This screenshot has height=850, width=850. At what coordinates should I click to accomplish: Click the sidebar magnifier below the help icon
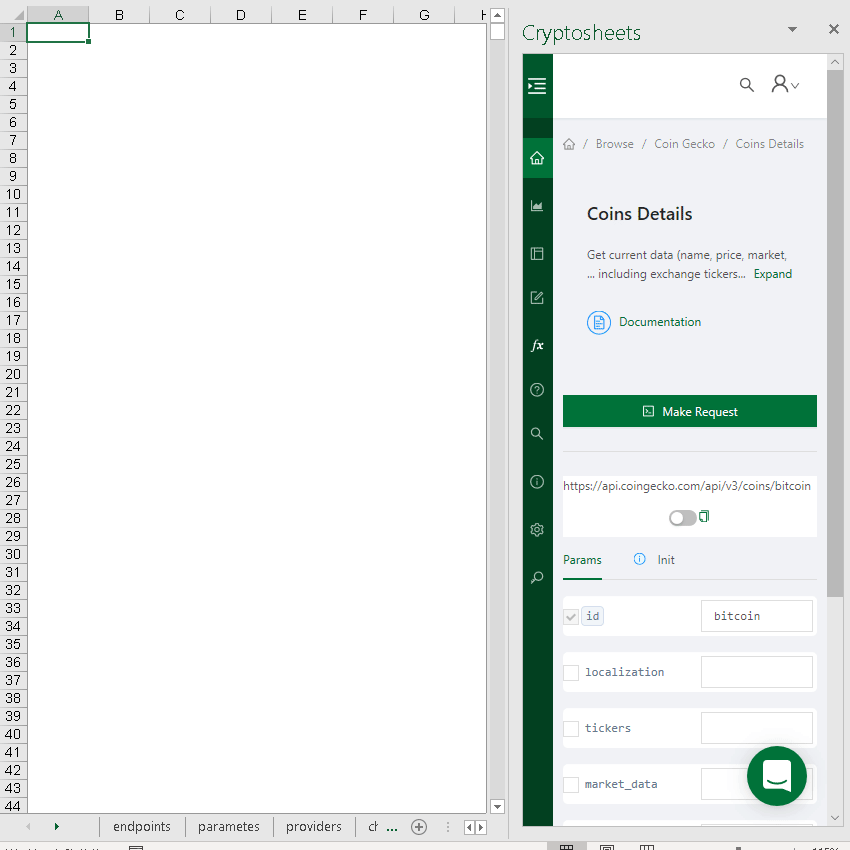point(537,434)
